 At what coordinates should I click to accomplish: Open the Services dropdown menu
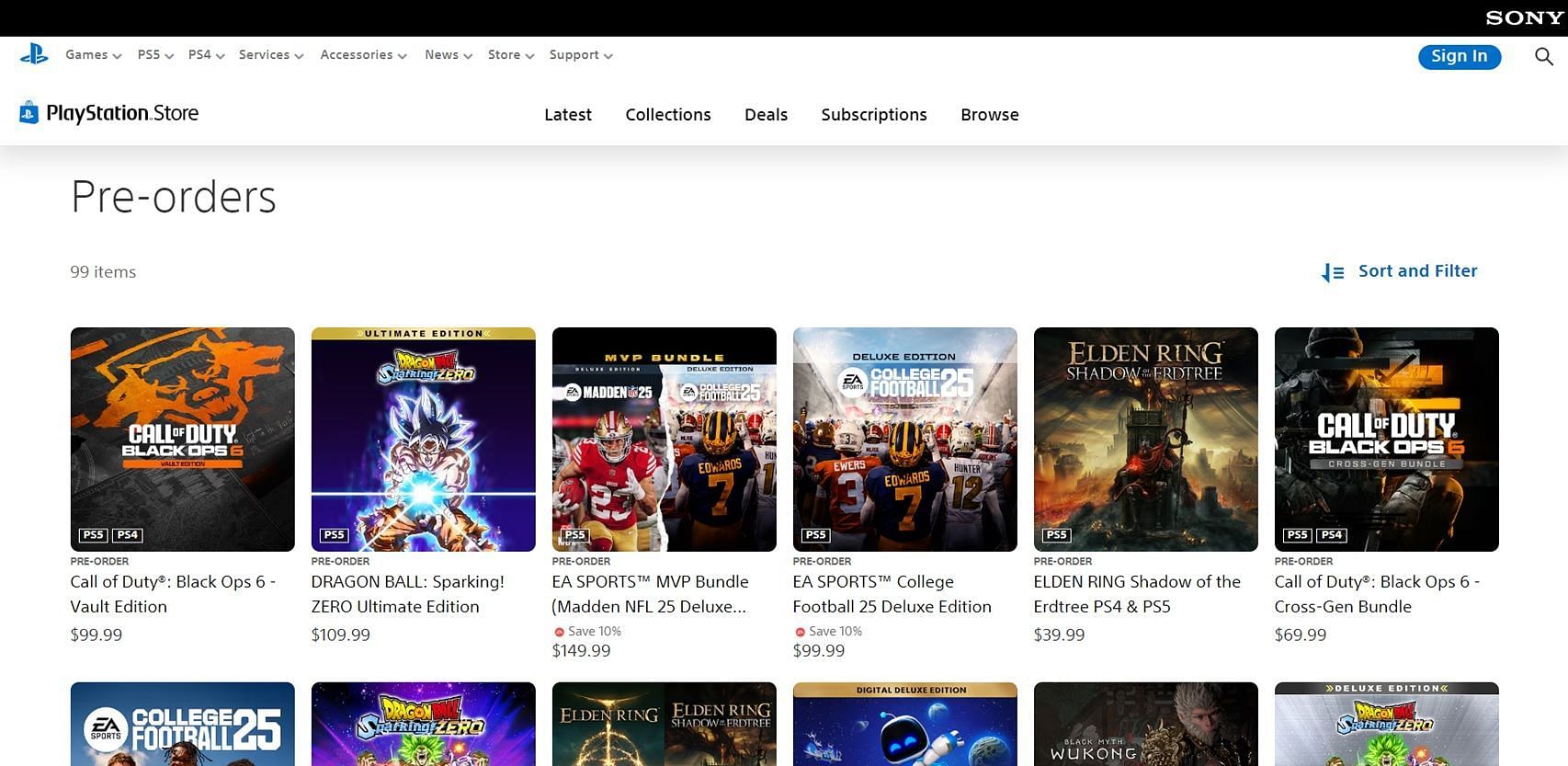pos(270,55)
